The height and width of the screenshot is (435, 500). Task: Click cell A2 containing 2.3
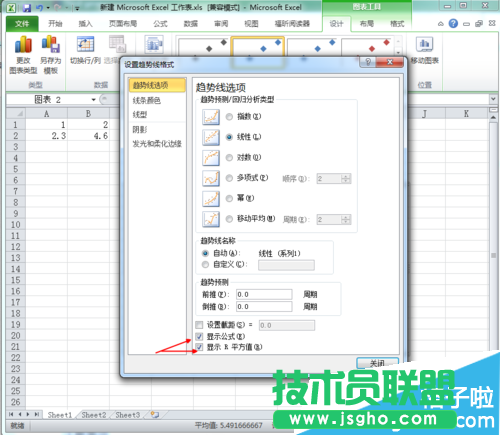(x=47, y=136)
